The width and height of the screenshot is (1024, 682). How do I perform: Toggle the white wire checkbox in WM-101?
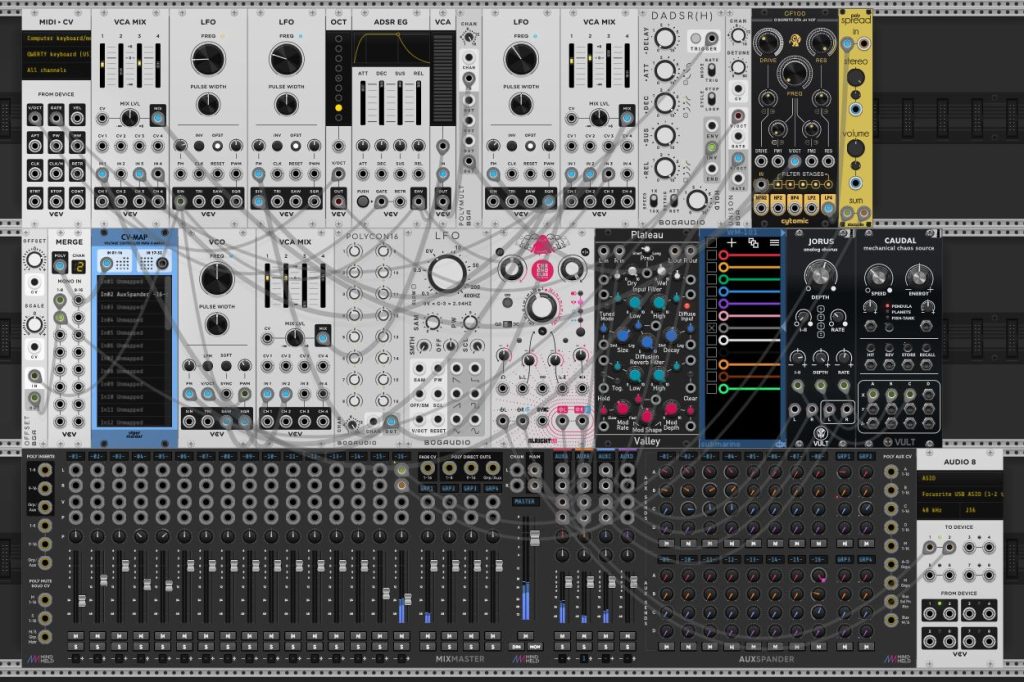pyautogui.click(x=712, y=340)
